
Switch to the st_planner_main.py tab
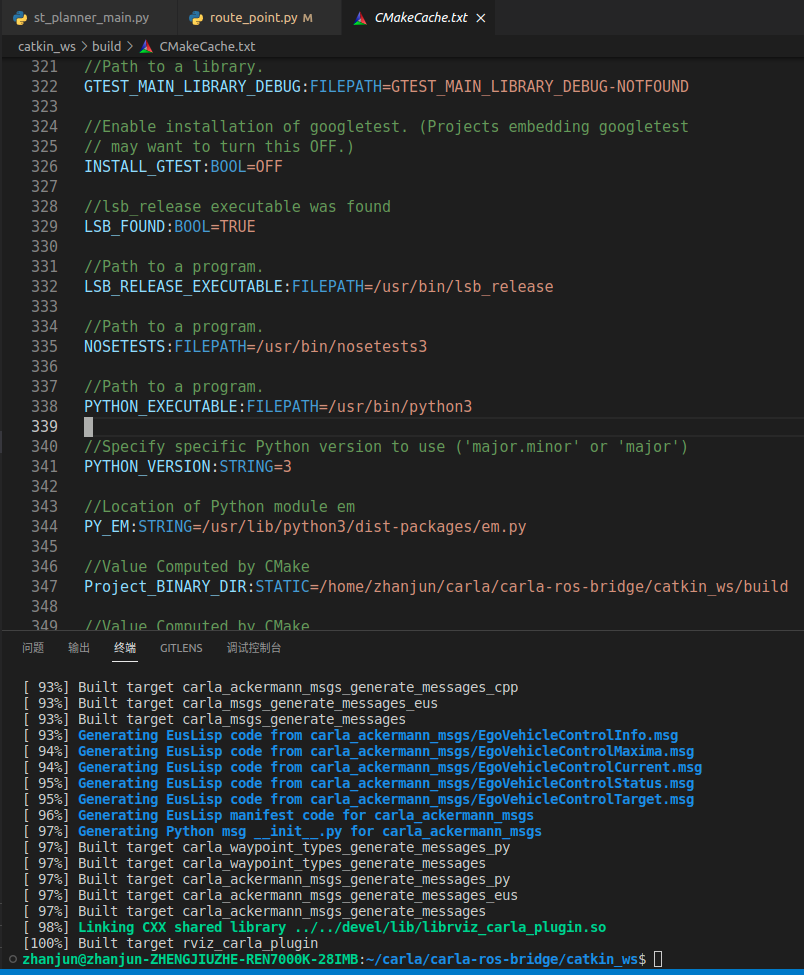tap(90, 18)
